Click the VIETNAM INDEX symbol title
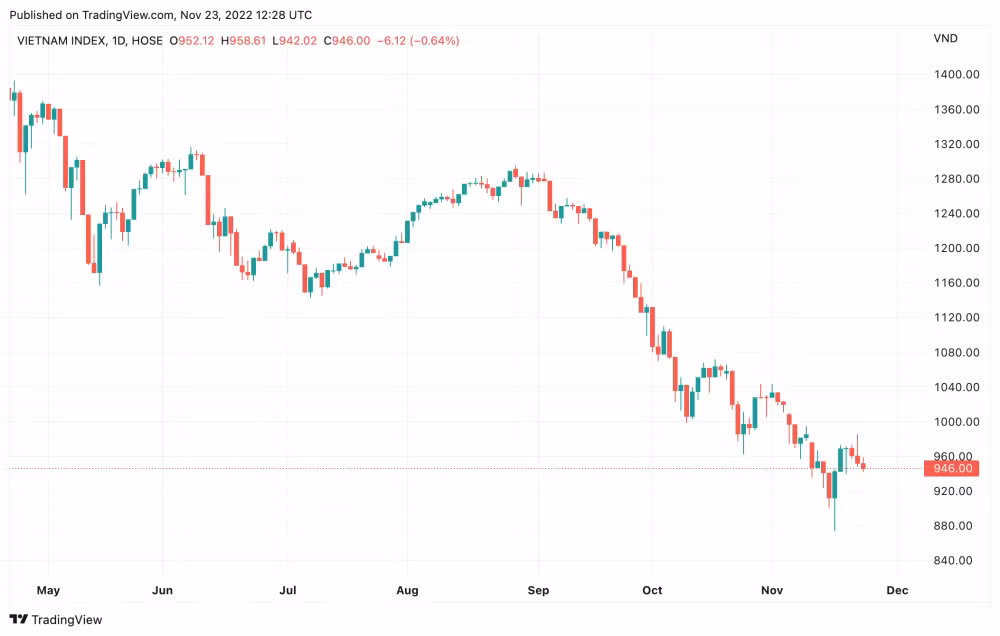Screen dimensions: 1000x636 (61, 41)
